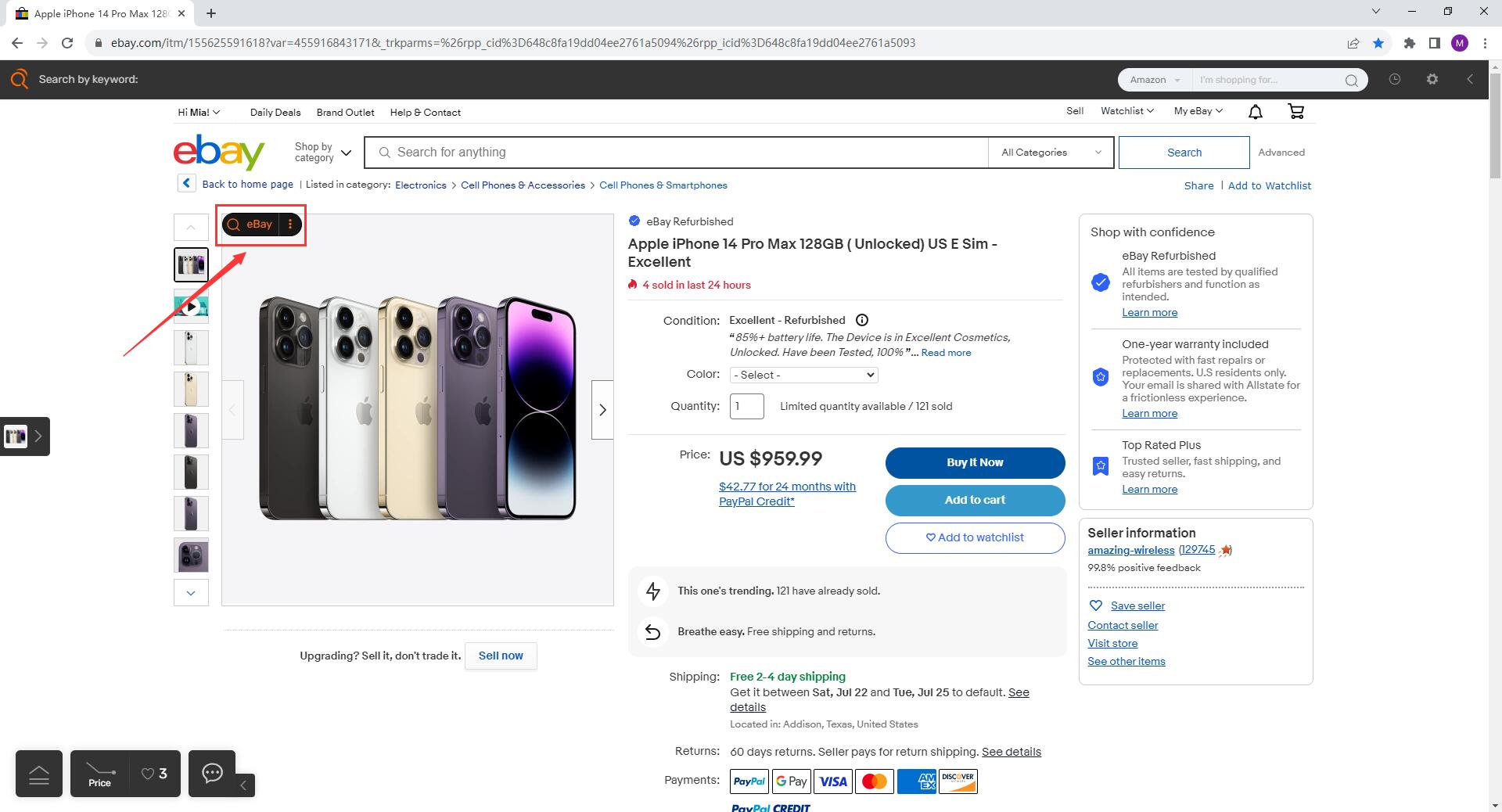Expand the Color select dropdown

[x=803, y=375]
